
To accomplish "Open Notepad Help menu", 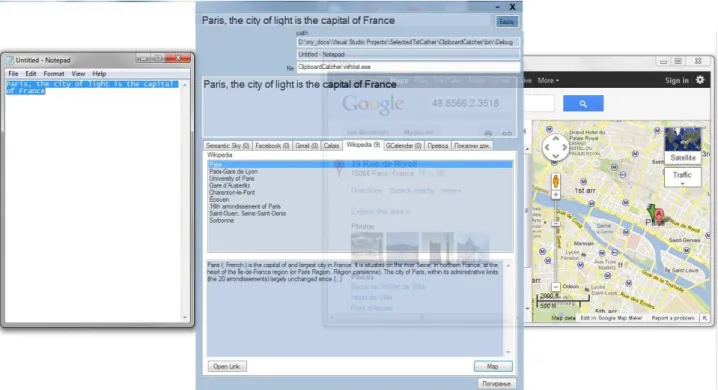I will [x=99, y=73].
